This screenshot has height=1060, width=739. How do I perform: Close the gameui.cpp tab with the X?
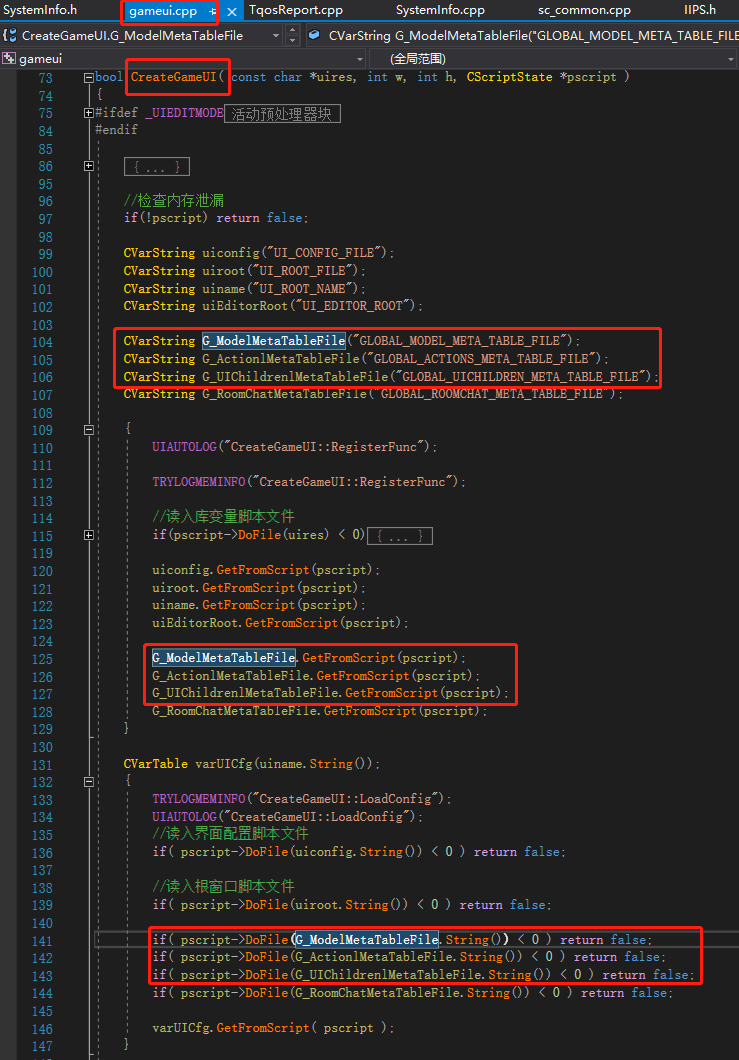232,11
